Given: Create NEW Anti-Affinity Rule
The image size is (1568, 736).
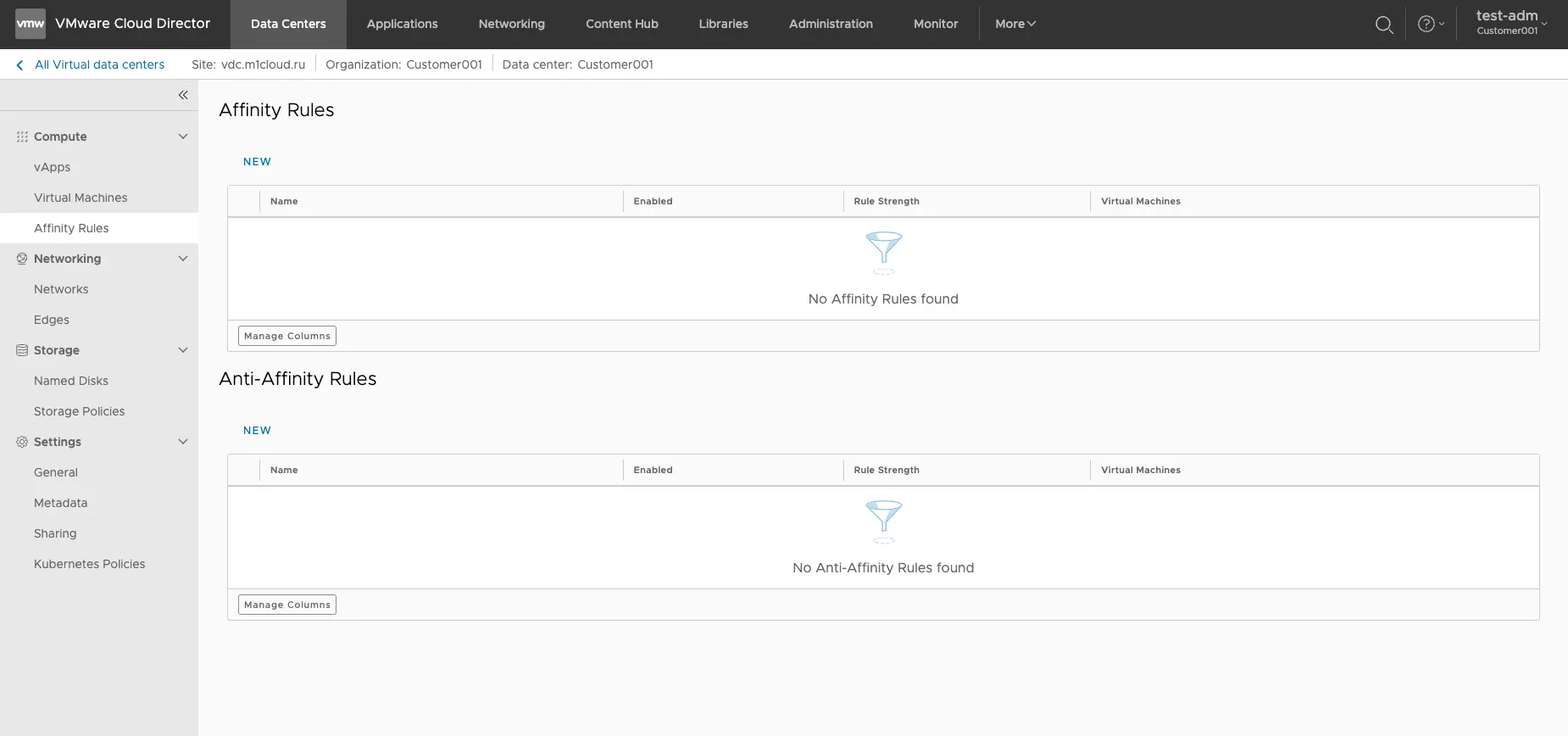Looking at the screenshot, I should click(x=258, y=431).
